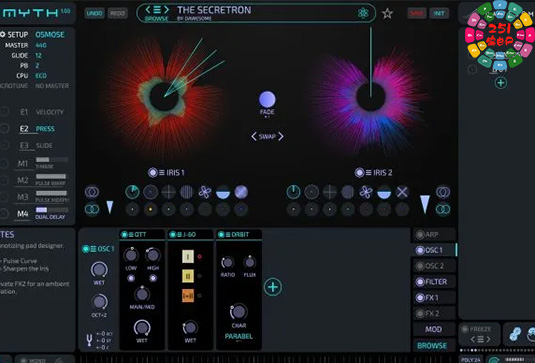
Task: Toggle the IRIS 1 power button
Action: pyautogui.click(x=153, y=173)
